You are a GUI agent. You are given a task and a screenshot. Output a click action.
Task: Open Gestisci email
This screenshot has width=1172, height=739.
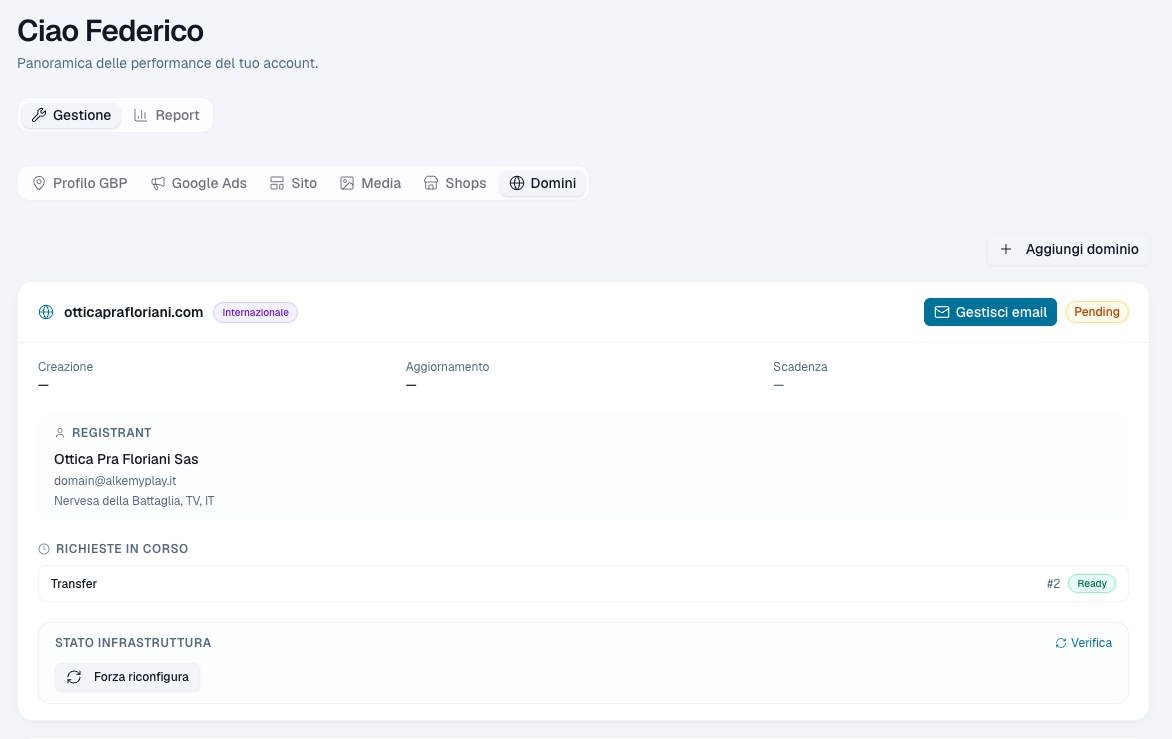[990, 312]
